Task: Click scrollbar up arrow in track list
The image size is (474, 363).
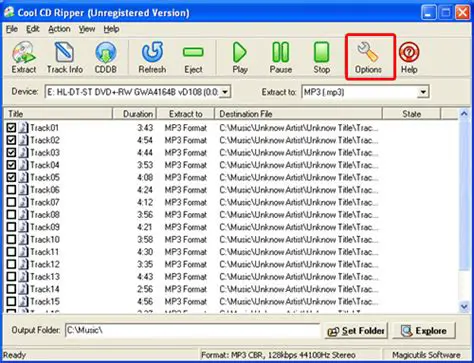Action: (x=464, y=114)
